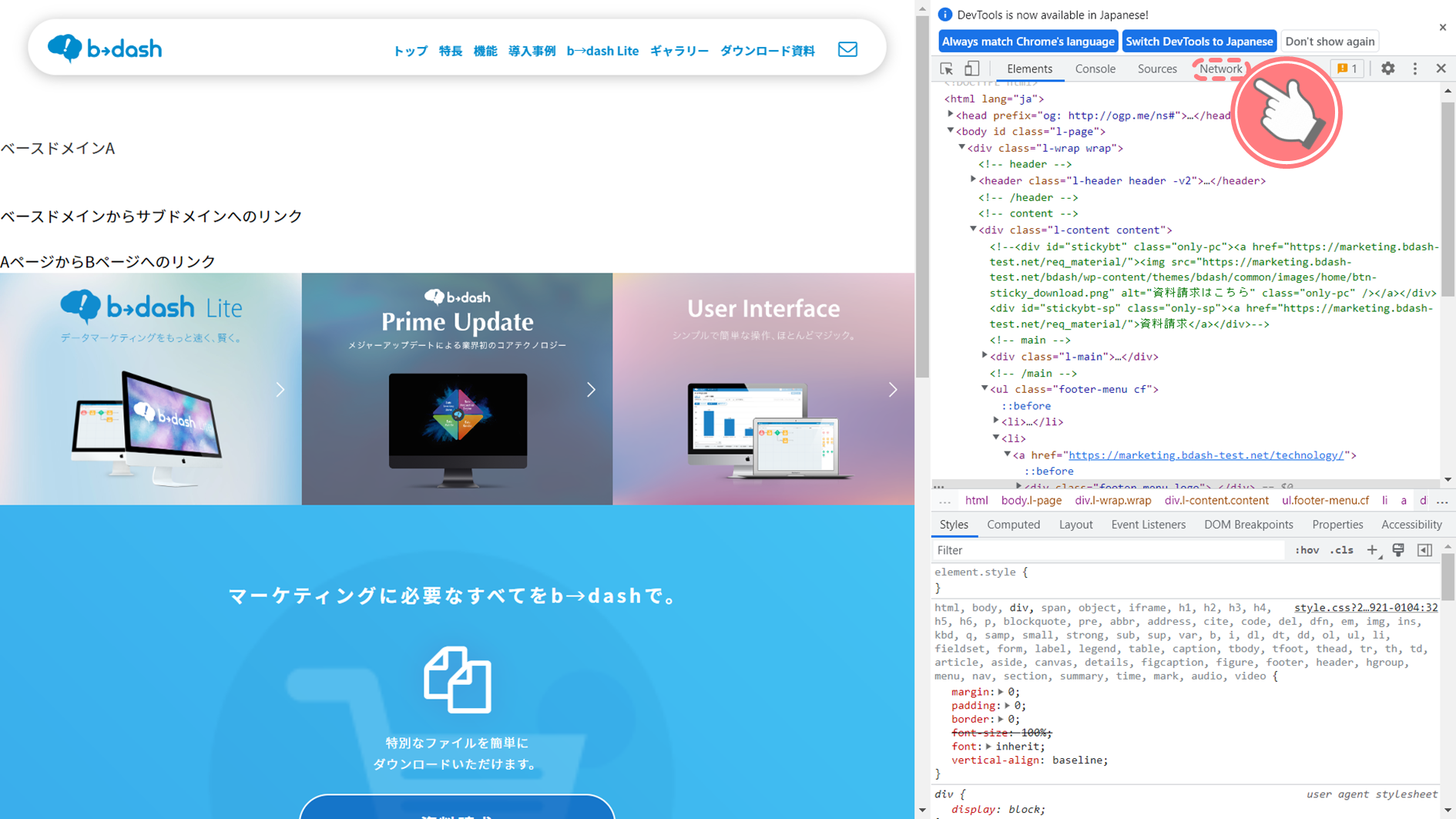Toggle .cls element classes button
Viewport: 1456px width, 819px height.
click(1342, 550)
